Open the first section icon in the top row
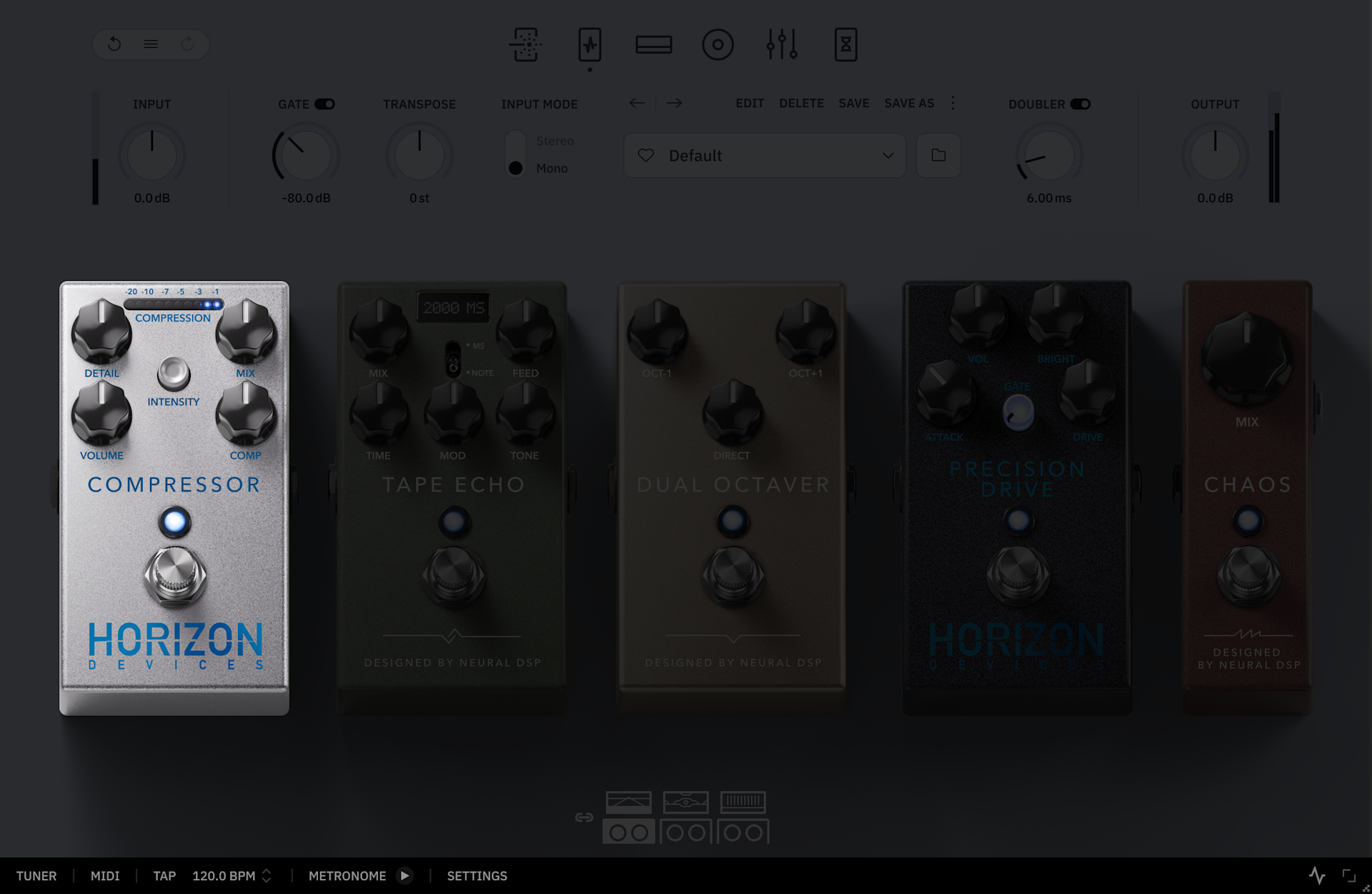The height and width of the screenshot is (894, 1372). 525,44
